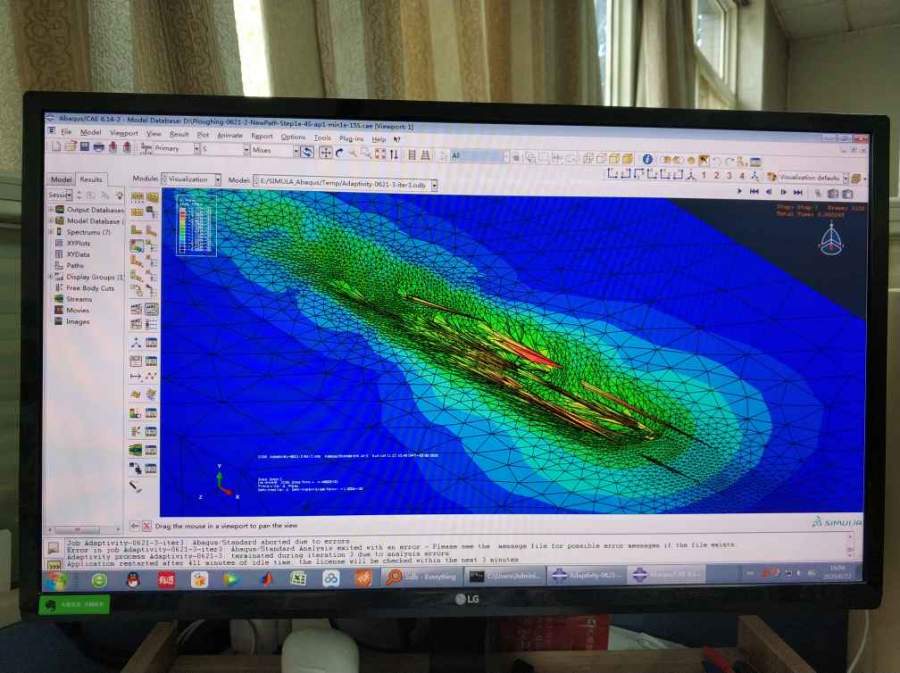Click the Print icon in toolbar
Image resolution: width=900 pixels, height=673 pixels.
coord(99,147)
